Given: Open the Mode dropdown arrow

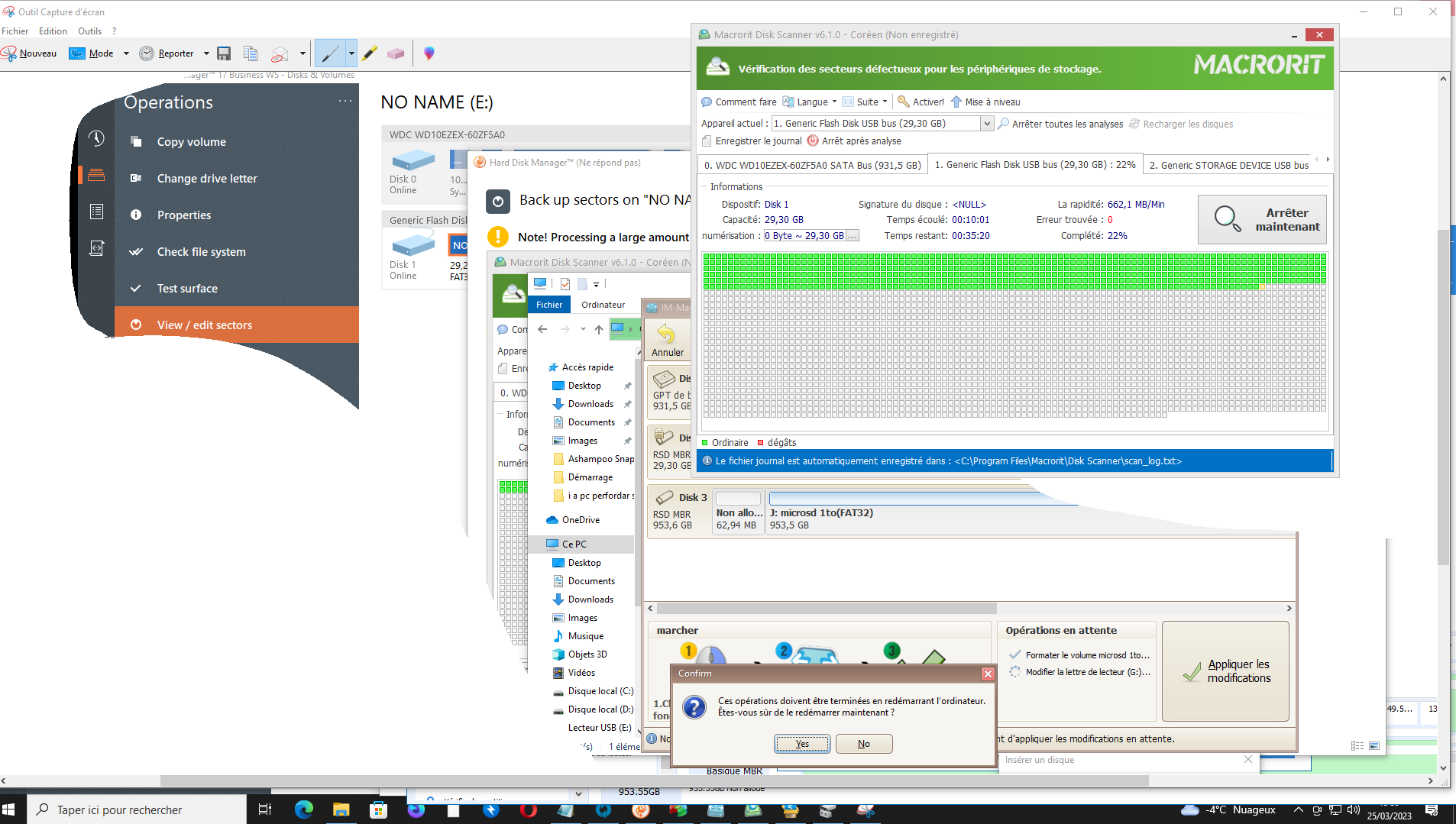Looking at the screenshot, I should 126,53.
